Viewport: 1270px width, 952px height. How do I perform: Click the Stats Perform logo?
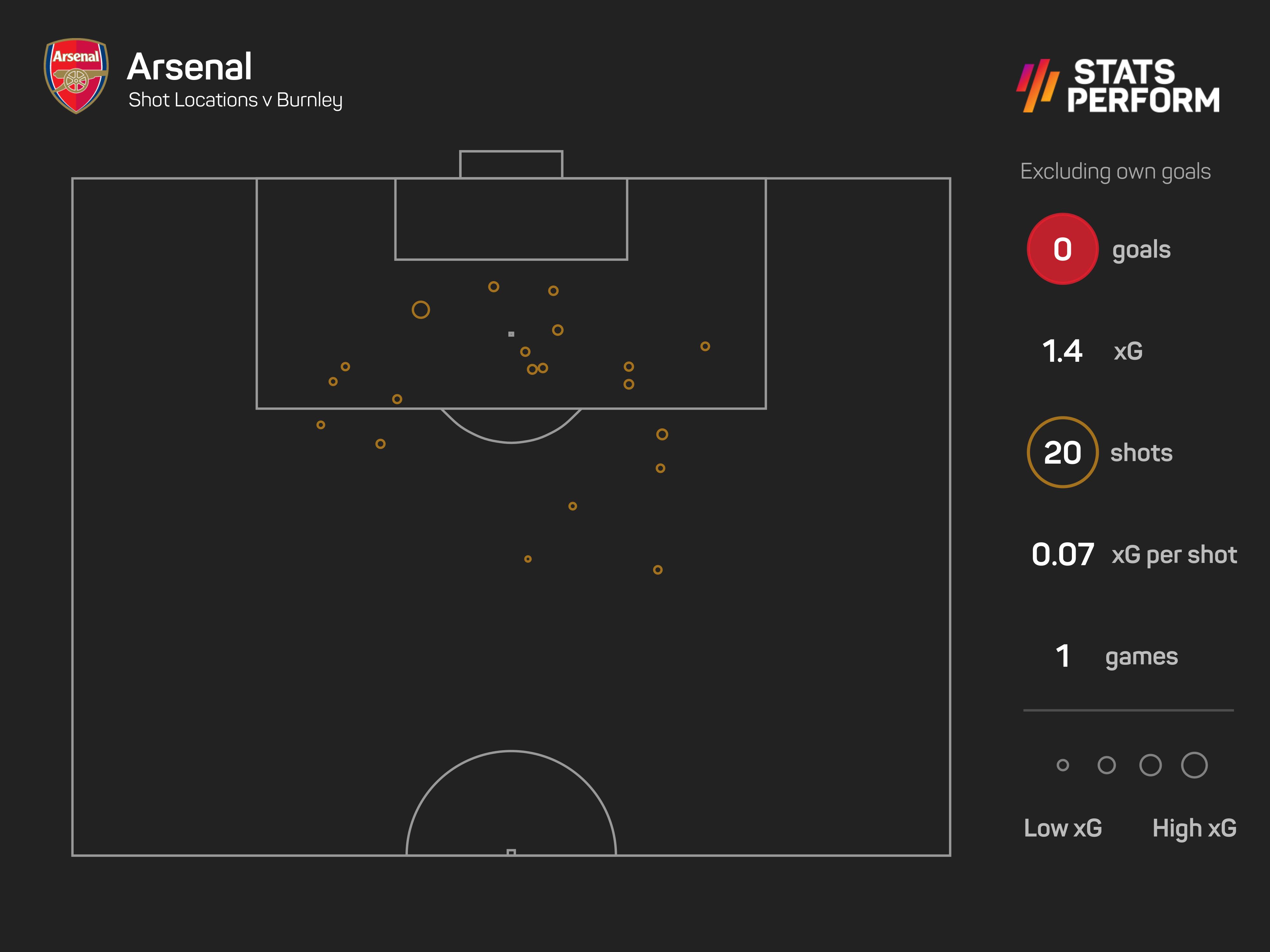[1118, 85]
